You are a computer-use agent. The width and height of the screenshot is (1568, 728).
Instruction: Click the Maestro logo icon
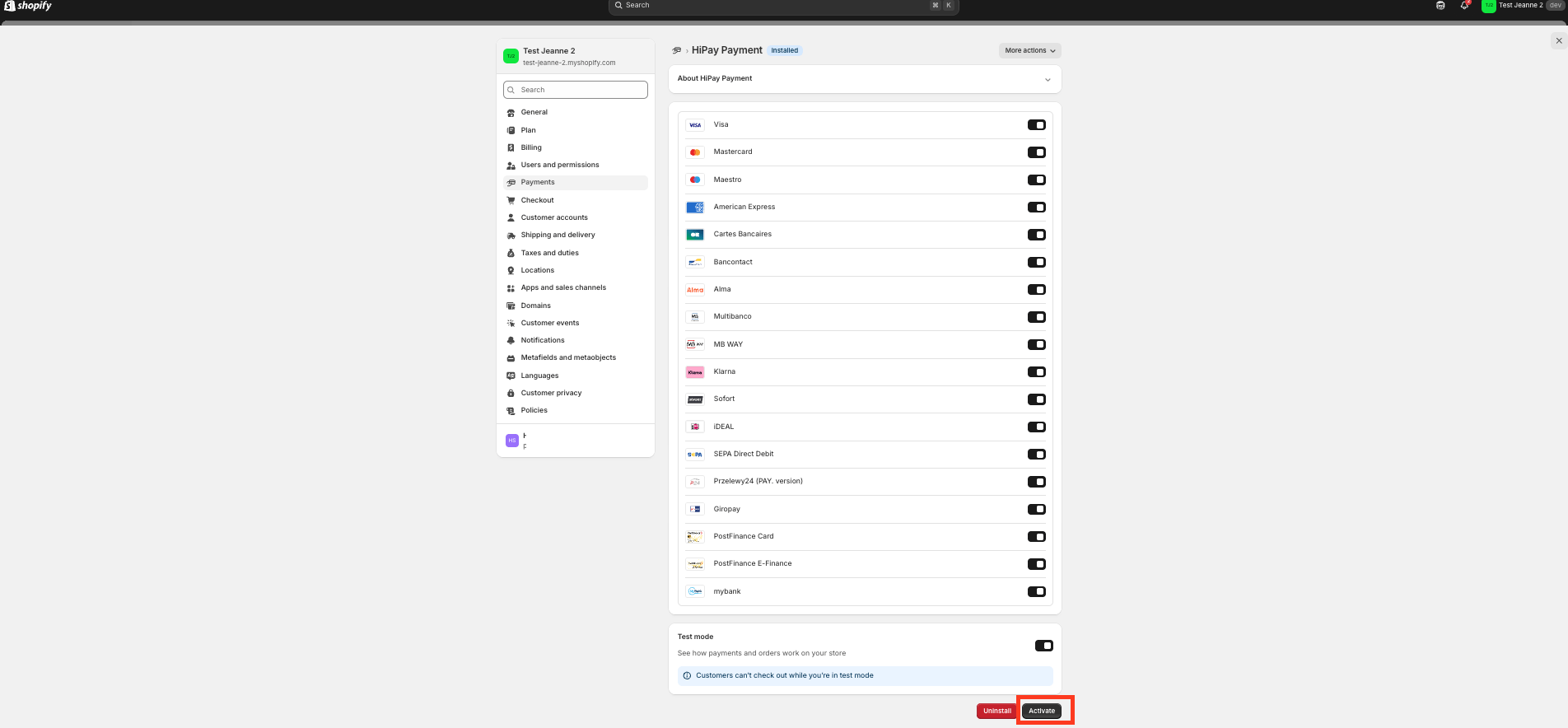[695, 180]
